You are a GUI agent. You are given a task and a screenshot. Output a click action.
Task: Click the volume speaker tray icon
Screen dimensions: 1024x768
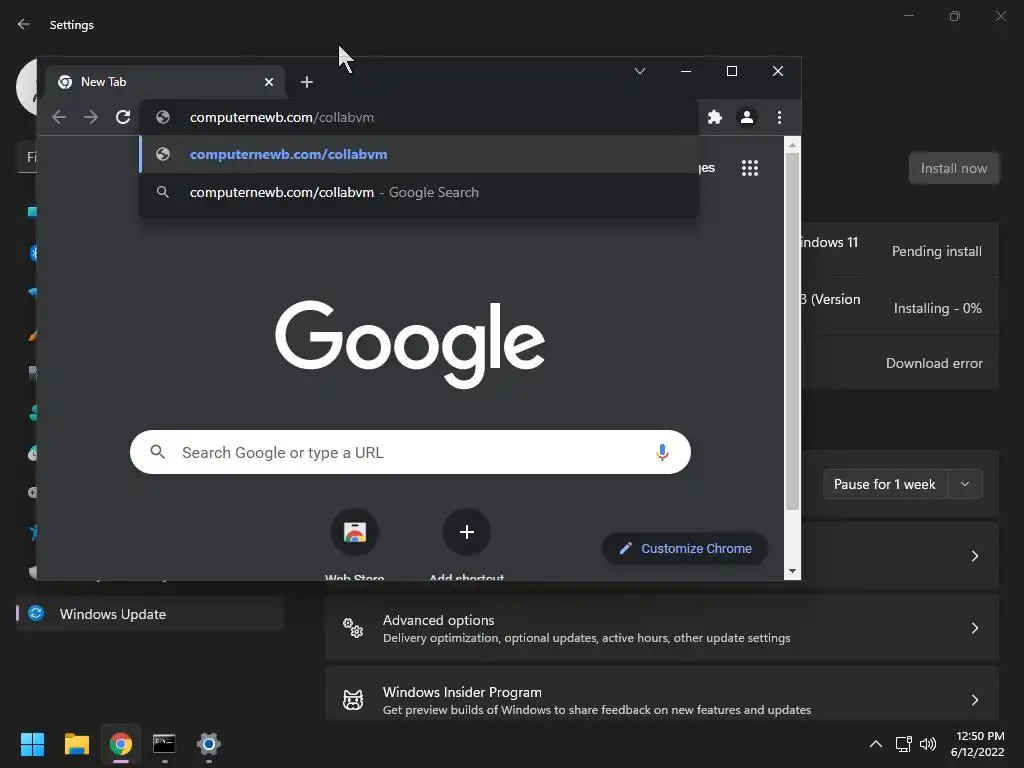point(927,744)
